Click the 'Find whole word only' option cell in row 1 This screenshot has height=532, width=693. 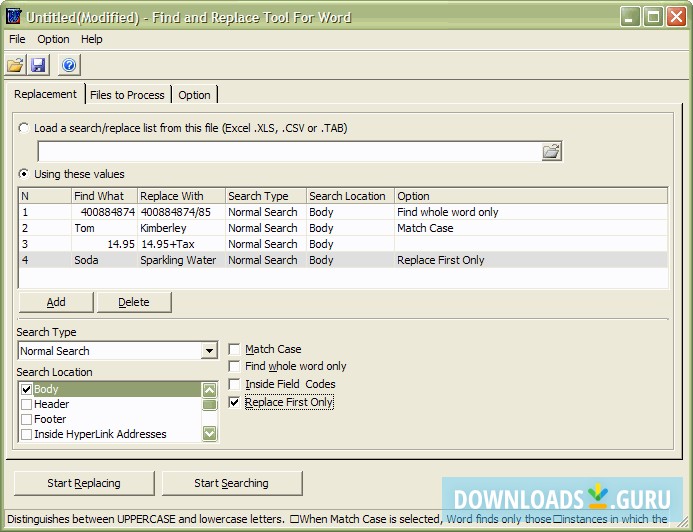(x=531, y=212)
